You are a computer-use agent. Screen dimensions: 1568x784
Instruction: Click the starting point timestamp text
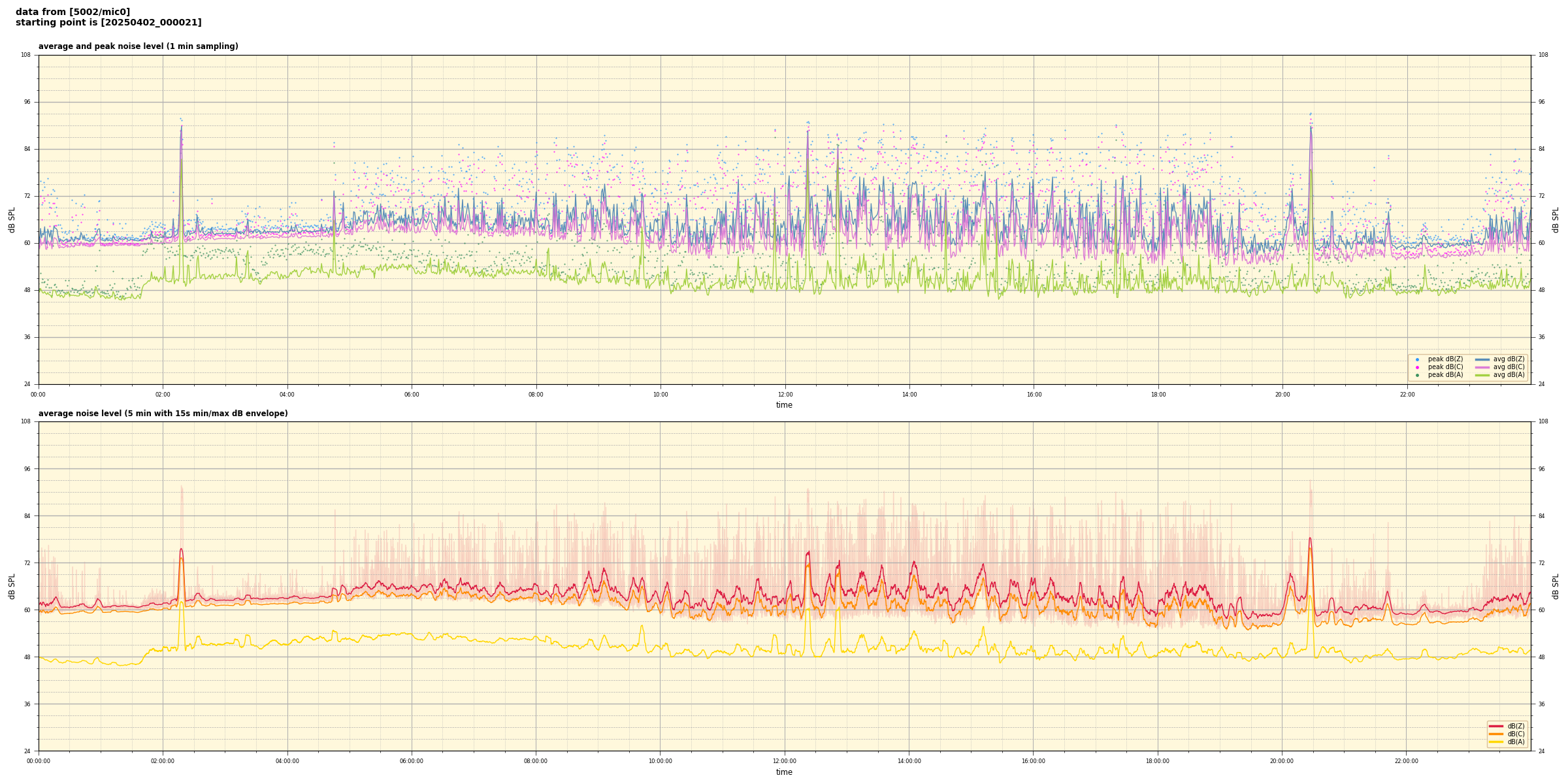(x=108, y=23)
